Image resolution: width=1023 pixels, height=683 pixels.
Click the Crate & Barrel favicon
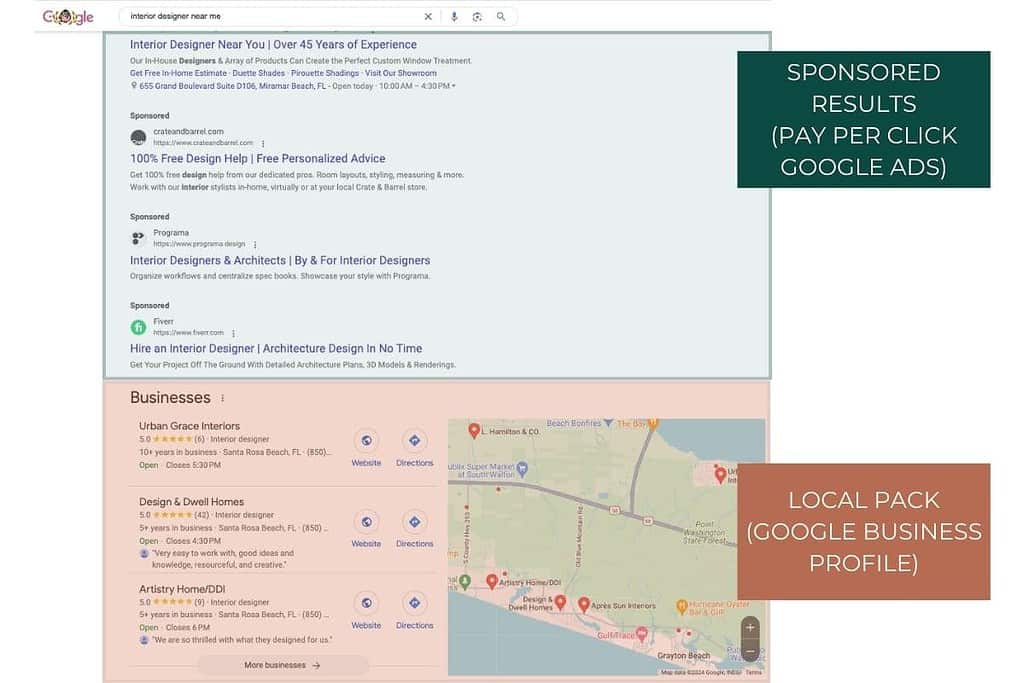[x=138, y=136]
